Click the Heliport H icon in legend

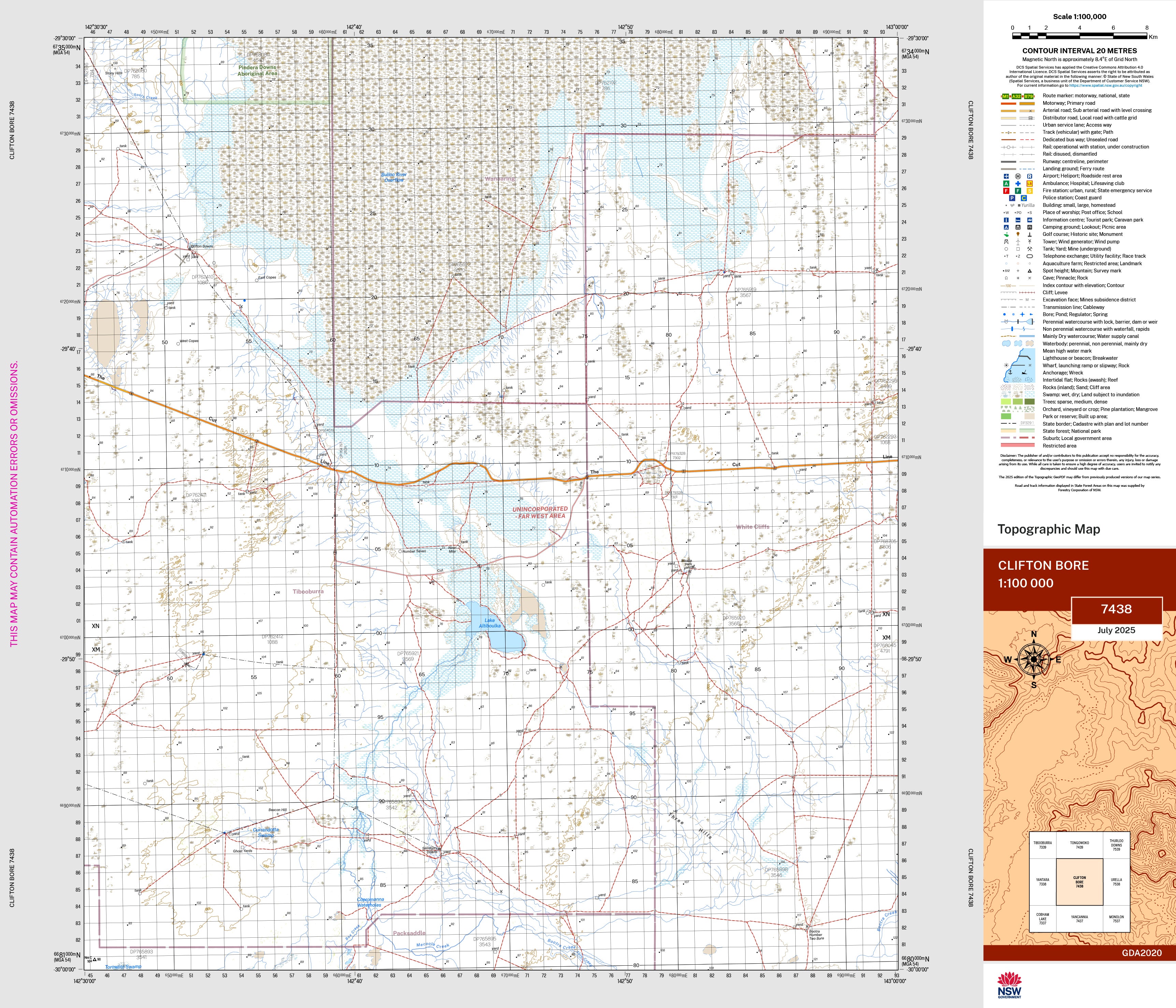click(x=1018, y=176)
